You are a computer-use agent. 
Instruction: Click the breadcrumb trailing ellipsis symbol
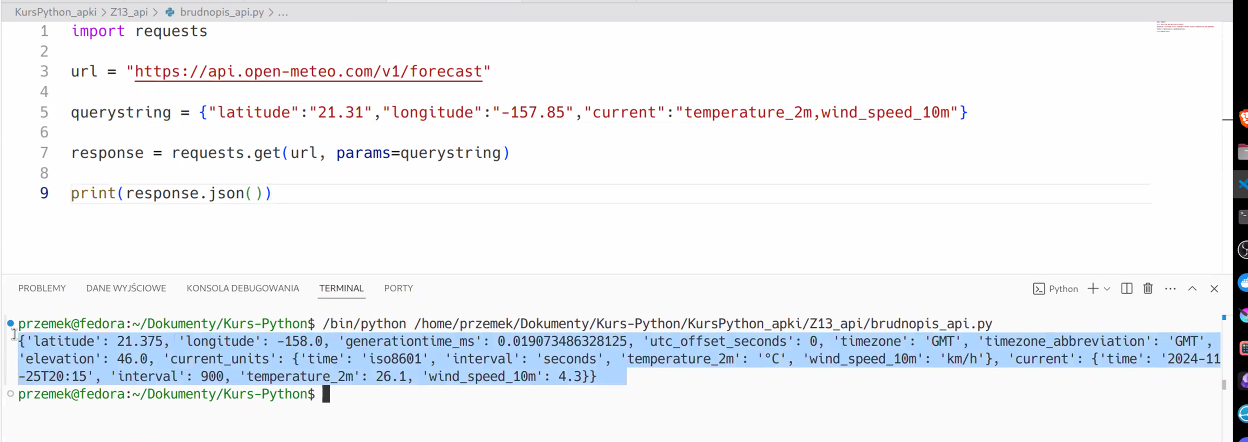(x=284, y=12)
